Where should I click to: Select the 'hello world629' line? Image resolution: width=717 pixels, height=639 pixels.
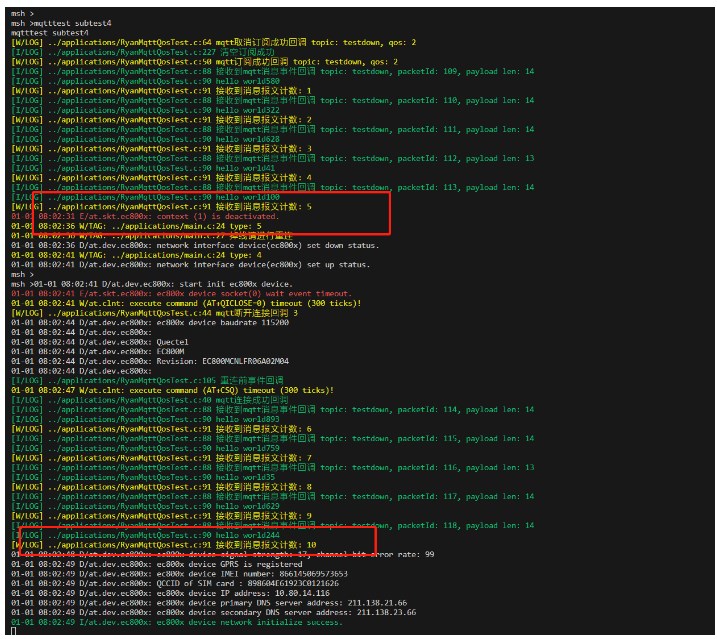(145, 506)
